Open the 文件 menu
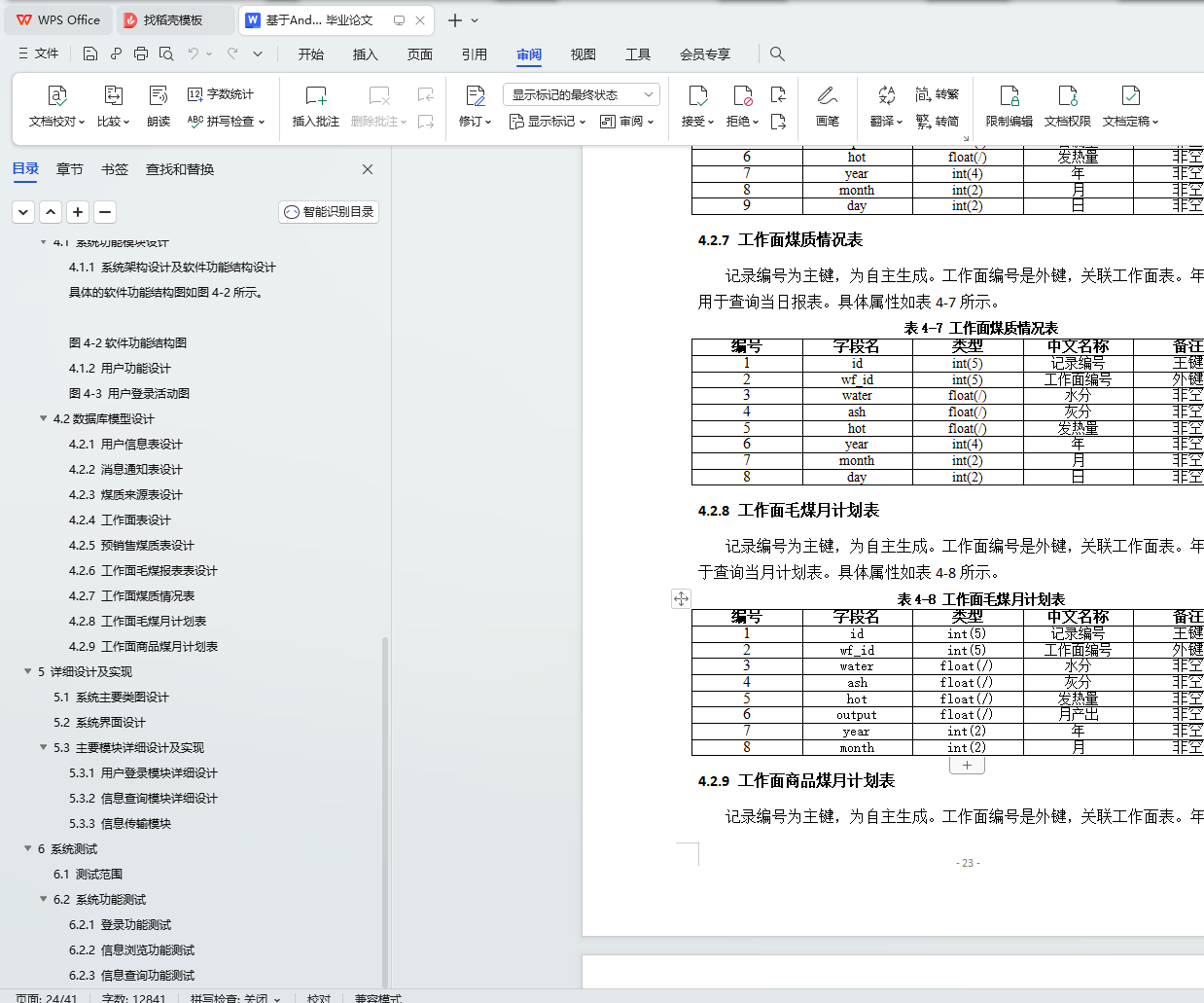This screenshot has height=1003, width=1204. click(x=39, y=54)
